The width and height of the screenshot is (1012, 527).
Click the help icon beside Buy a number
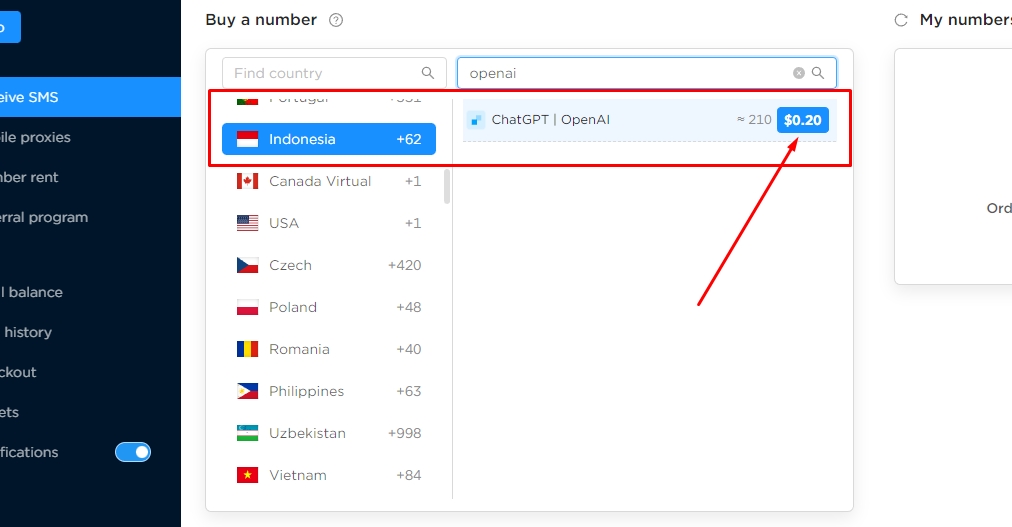336,20
